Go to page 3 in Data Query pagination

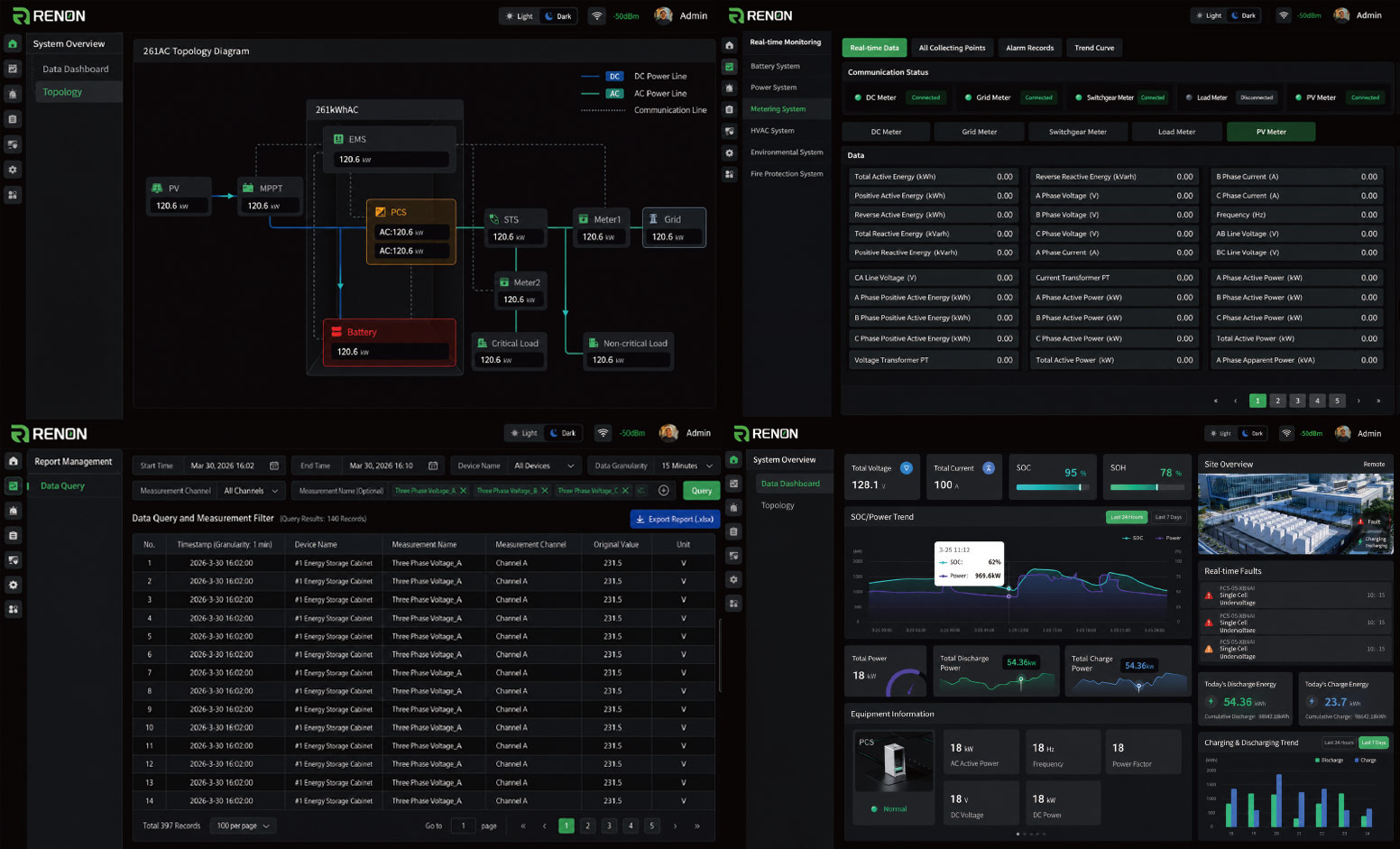609,826
